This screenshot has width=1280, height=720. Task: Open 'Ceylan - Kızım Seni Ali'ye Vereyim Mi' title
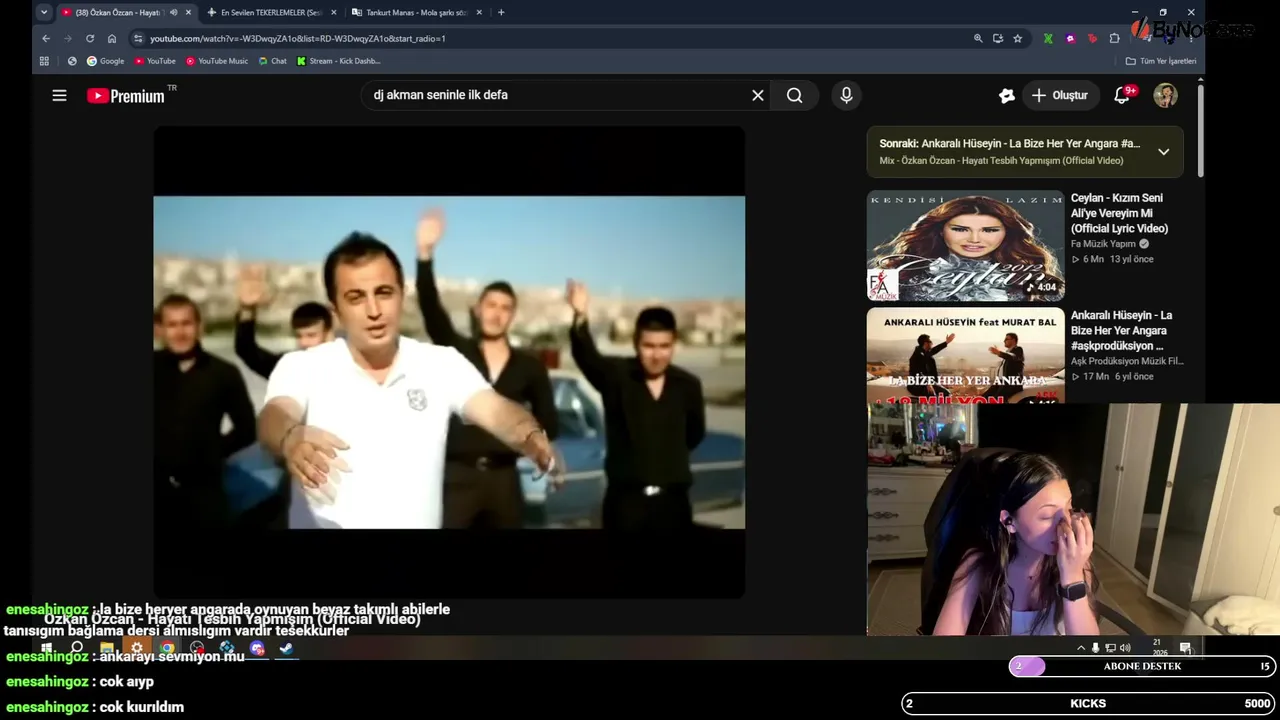click(x=1119, y=213)
